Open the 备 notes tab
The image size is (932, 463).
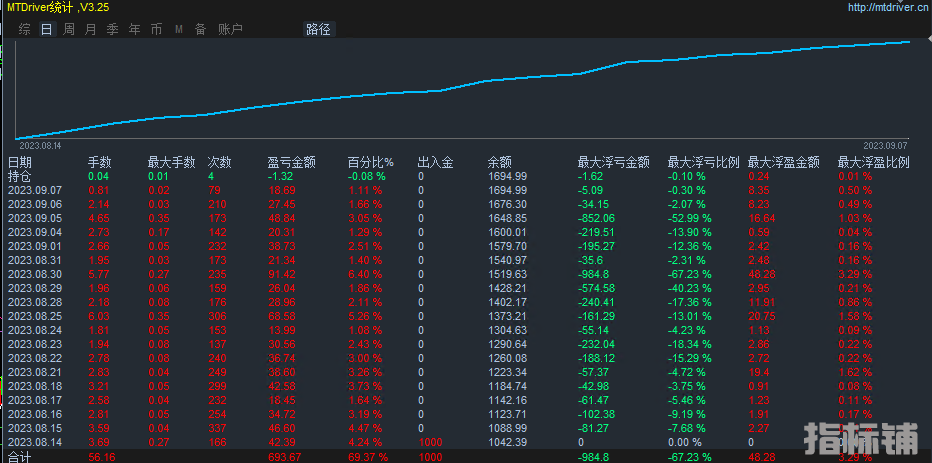(200, 29)
